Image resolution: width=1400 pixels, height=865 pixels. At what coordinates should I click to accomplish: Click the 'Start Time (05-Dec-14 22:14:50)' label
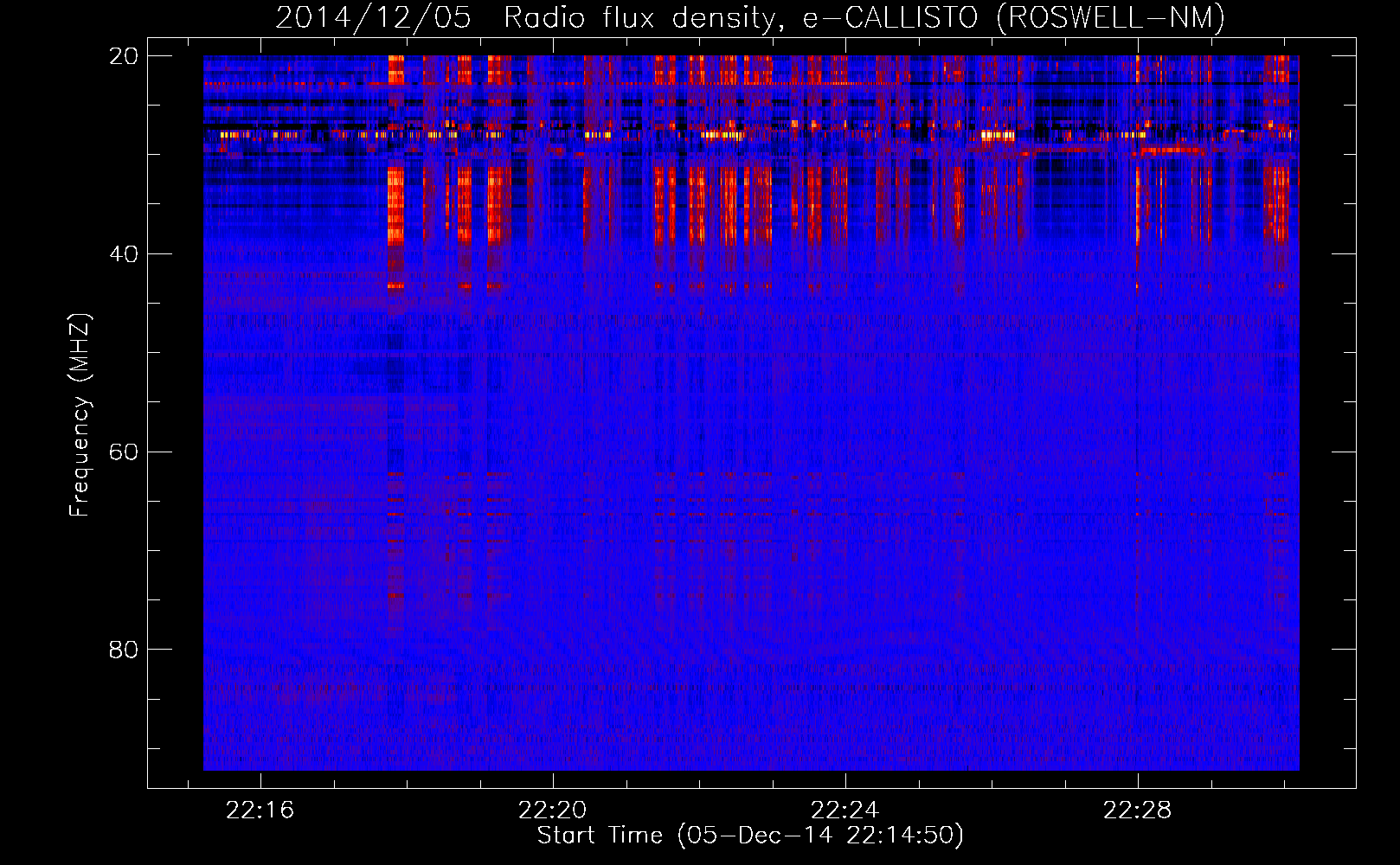[750, 836]
